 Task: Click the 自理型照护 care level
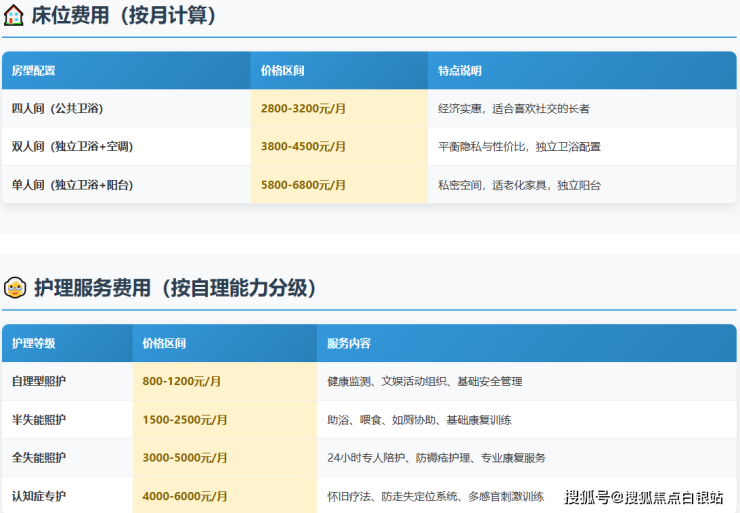click(39, 381)
